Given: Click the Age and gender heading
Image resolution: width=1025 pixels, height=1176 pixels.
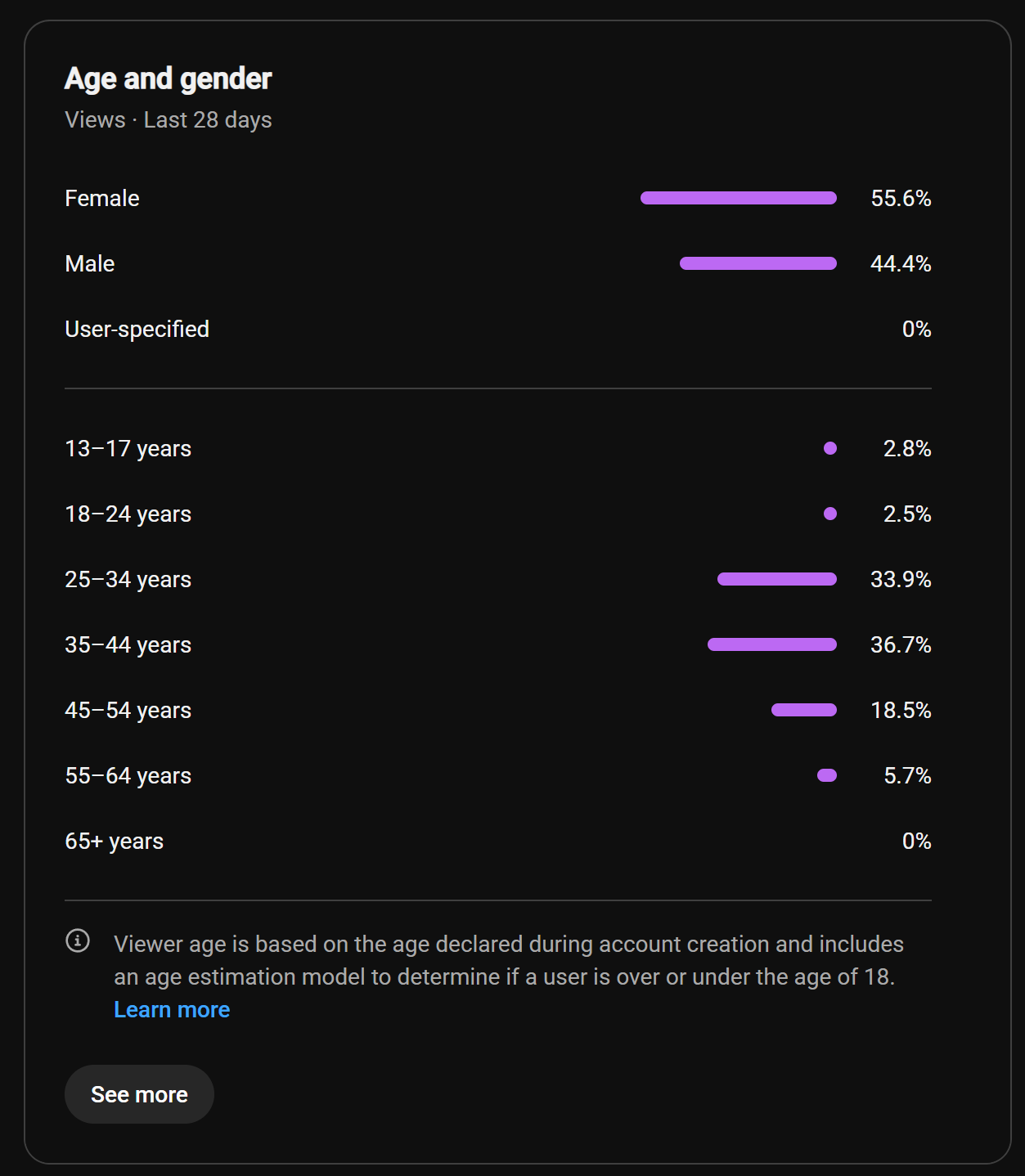Looking at the screenshot, I should [168, 79].
